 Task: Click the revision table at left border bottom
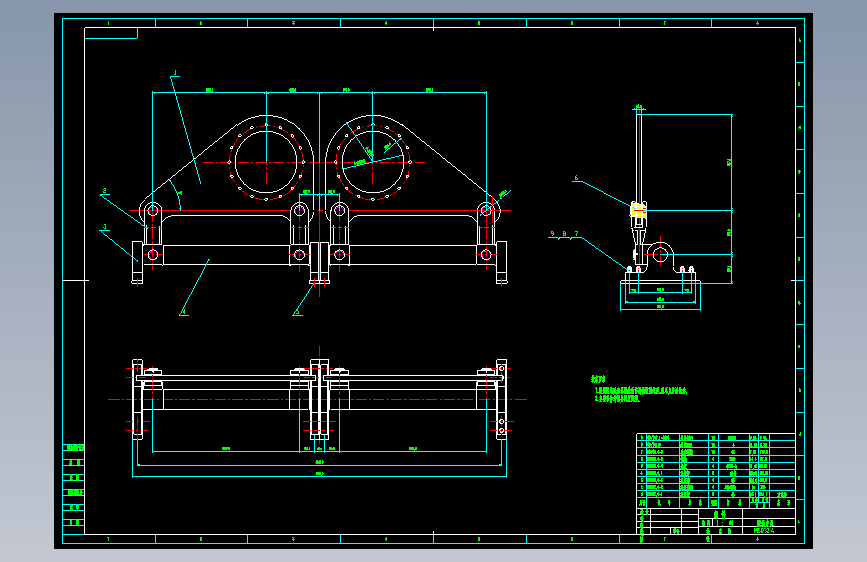coord(74,485)
